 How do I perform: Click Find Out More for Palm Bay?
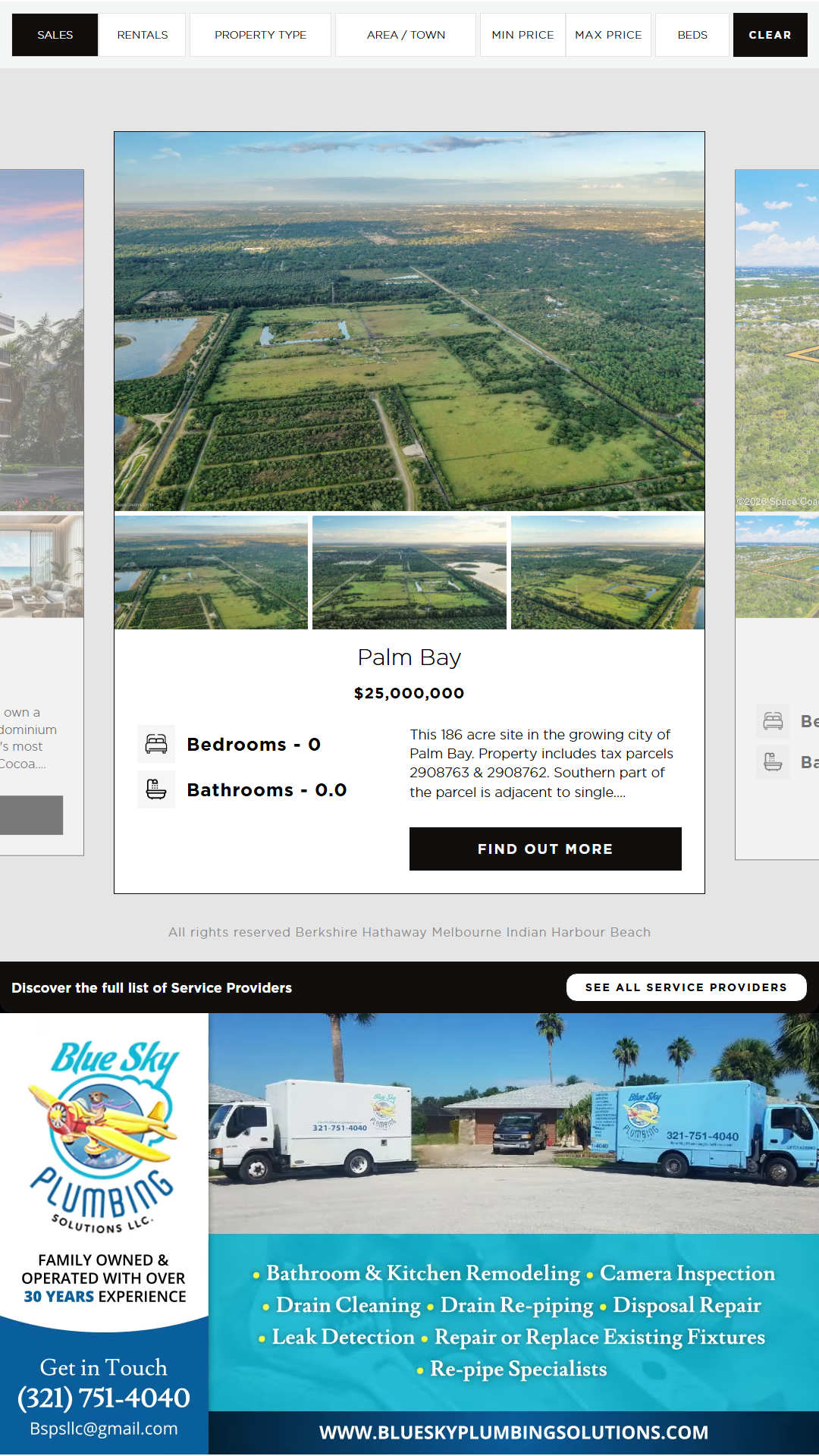coord(545,849)
